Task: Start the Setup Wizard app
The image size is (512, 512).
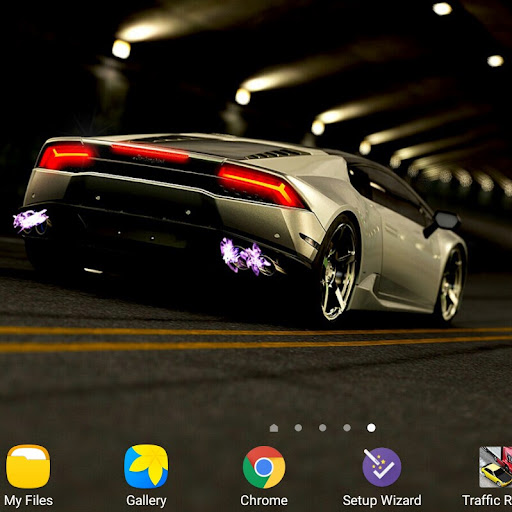Action: click(x=382, y=467)
